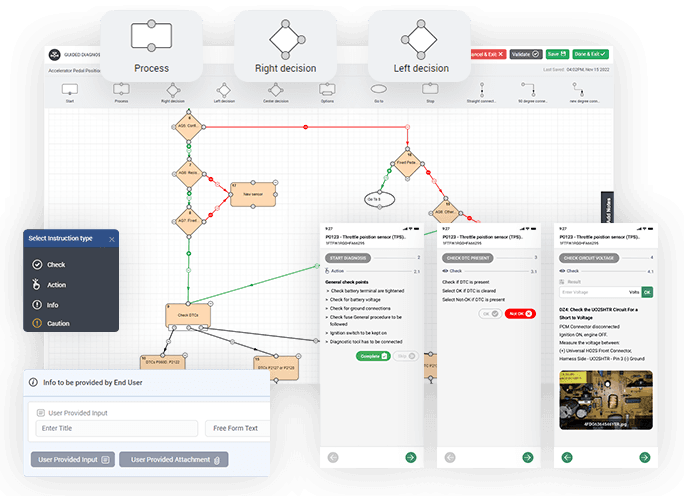
Task: Tap the START DIAGNOSIS step pill
Action: [348, 258]
